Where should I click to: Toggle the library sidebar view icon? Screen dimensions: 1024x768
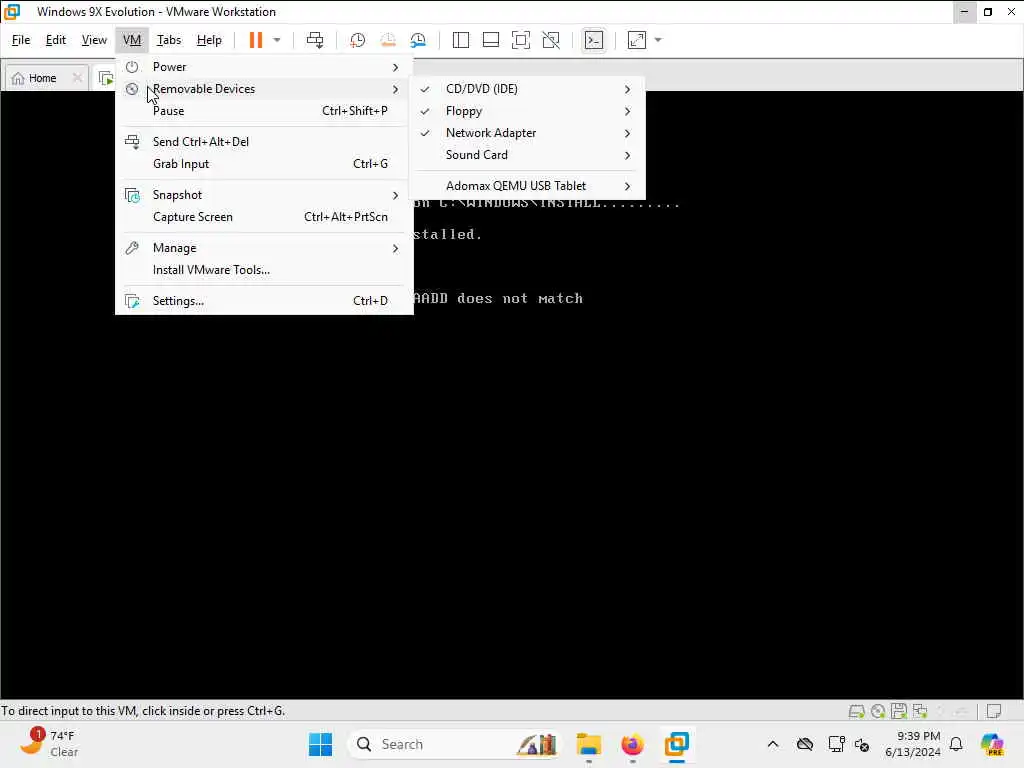coord(460,40)
